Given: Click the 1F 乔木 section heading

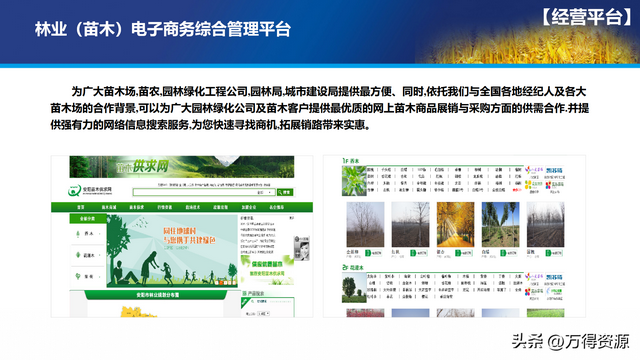Looking at the screenshot, I should click(351, 161).
